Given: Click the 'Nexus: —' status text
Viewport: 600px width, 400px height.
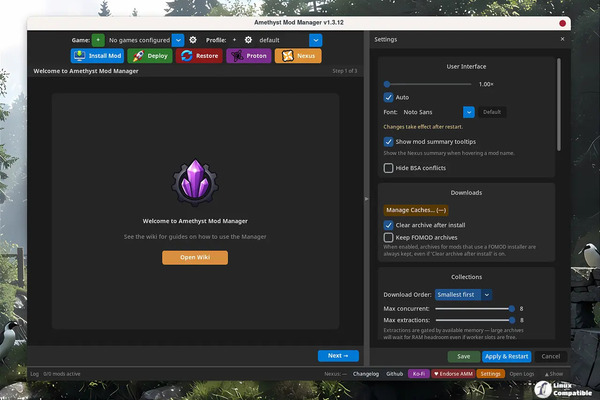Looking at the screenshot, I should tap(335, 374).
